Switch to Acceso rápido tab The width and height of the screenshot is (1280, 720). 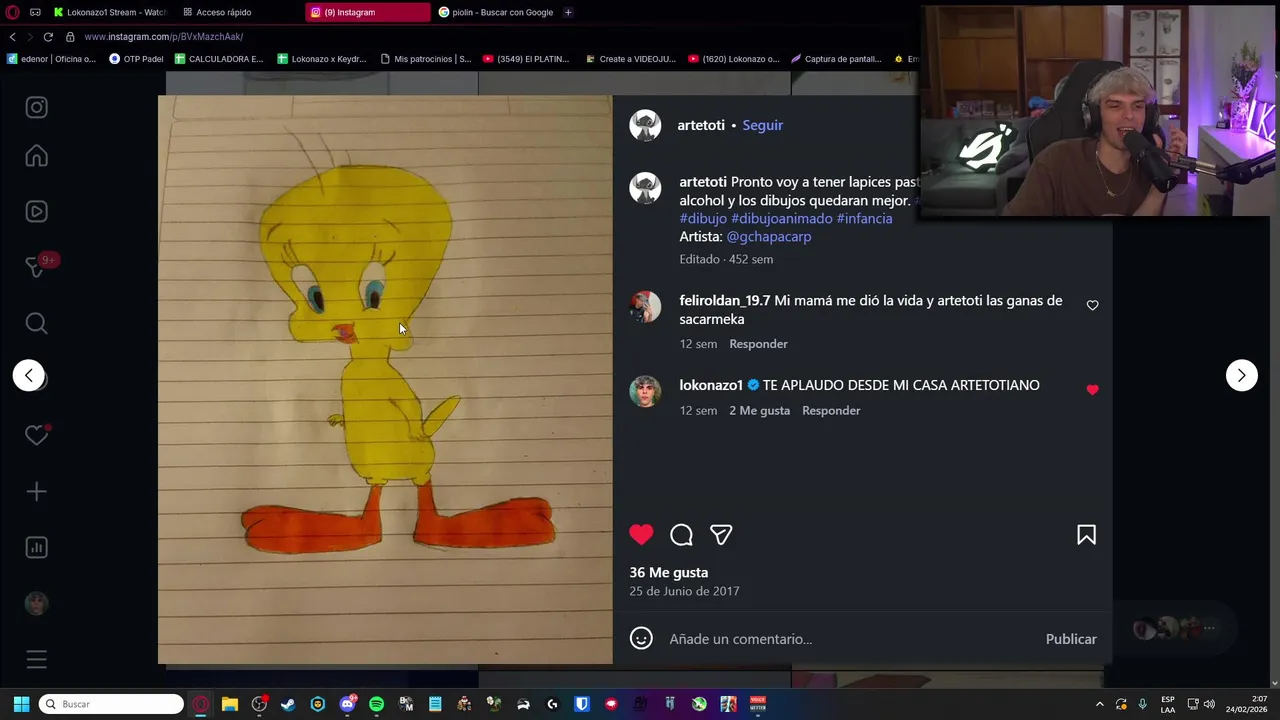(x=223, y=12)
